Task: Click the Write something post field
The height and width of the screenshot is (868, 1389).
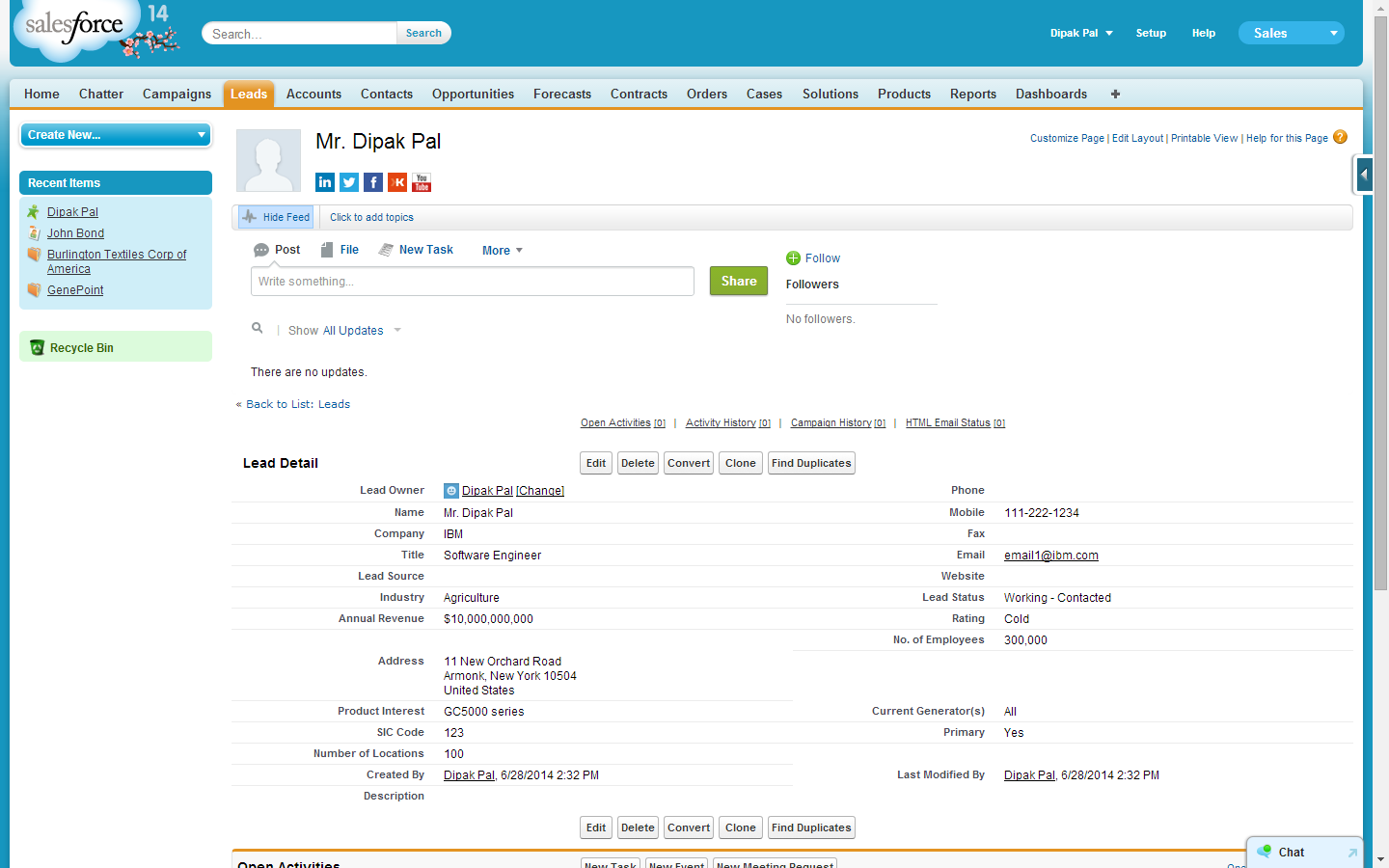Action: tap(472, 282)
